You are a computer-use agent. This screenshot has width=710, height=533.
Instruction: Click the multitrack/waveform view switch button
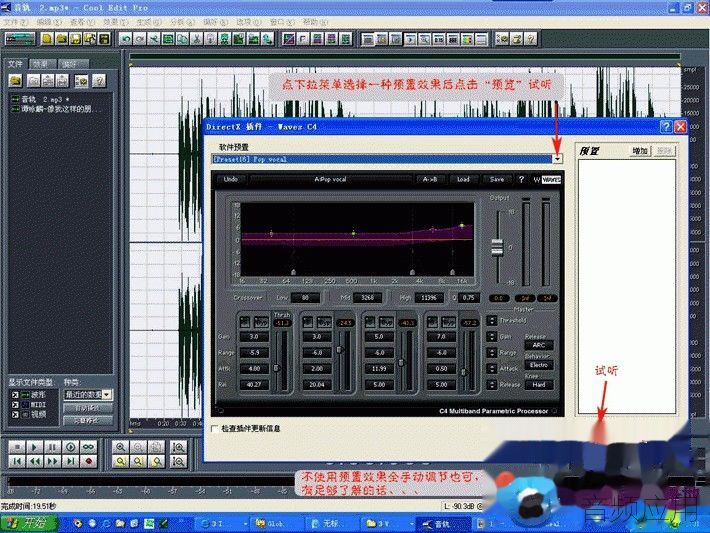point(20,39)
